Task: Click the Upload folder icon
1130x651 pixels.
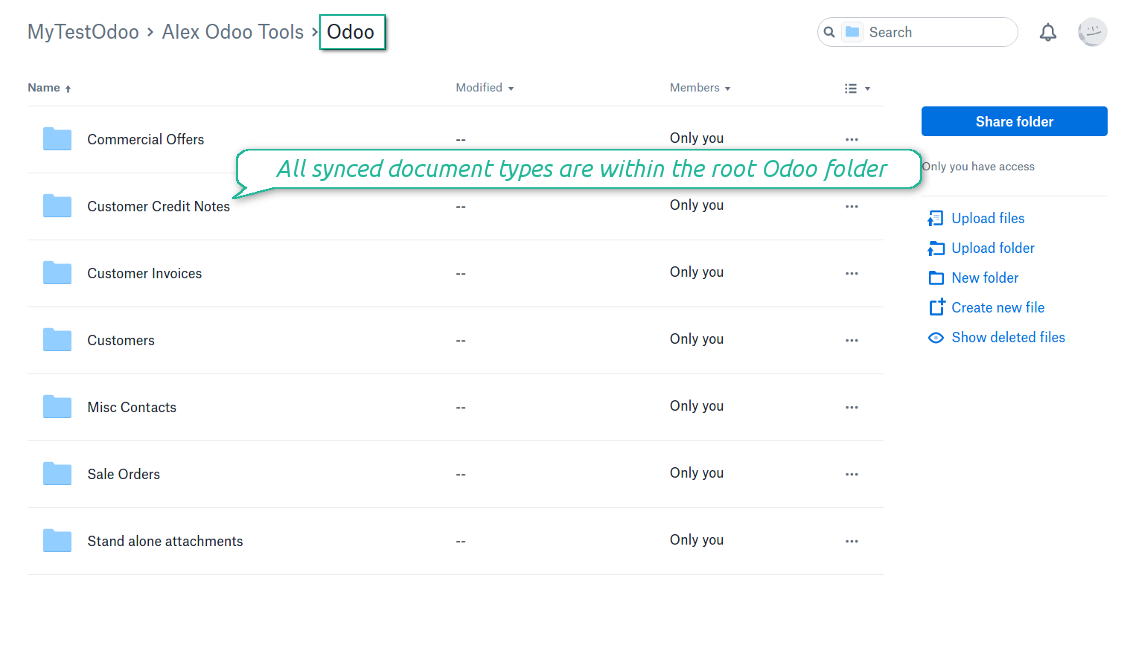Action: pos(936,248)
